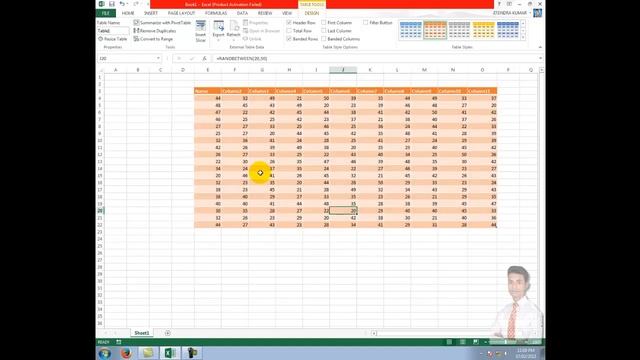Open the Name Box dropdown arrow

click(158, 58)
